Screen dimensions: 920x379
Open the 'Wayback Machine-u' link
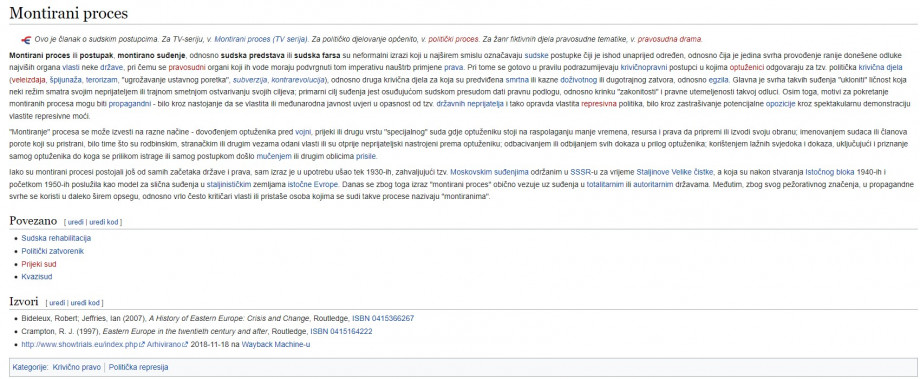point(276,344)
